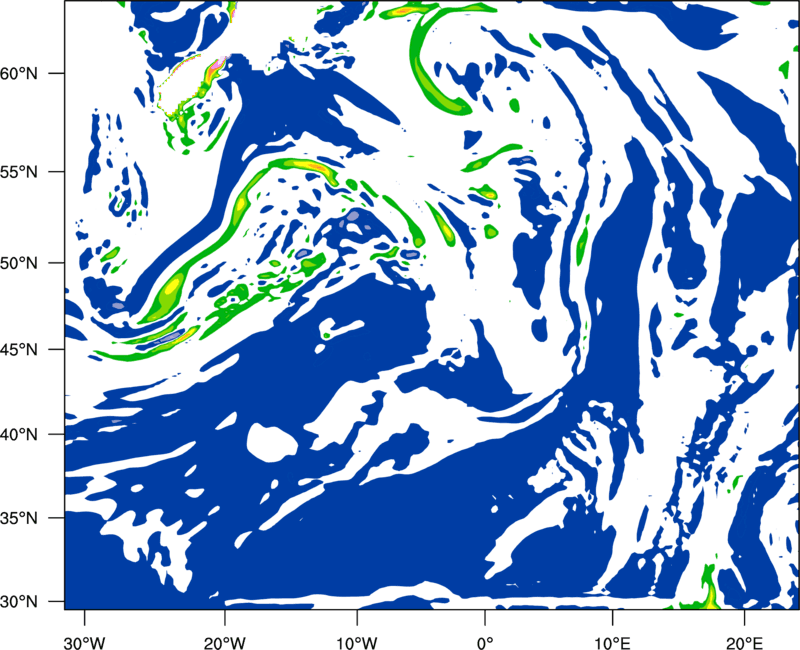Click the 0° longitude label

coord(485,643)
